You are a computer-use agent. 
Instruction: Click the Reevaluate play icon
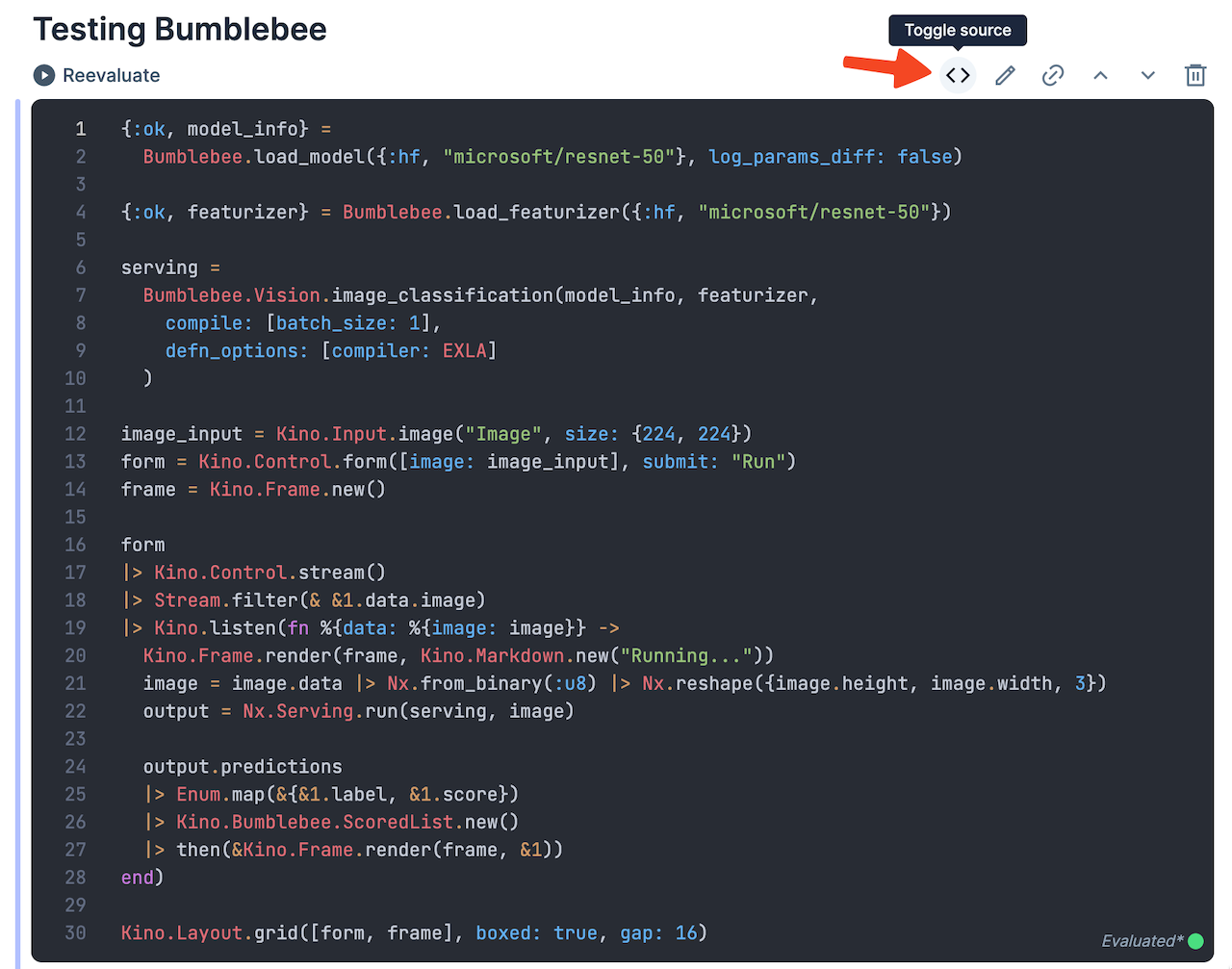pyautogui.click(x=42, y=75)
